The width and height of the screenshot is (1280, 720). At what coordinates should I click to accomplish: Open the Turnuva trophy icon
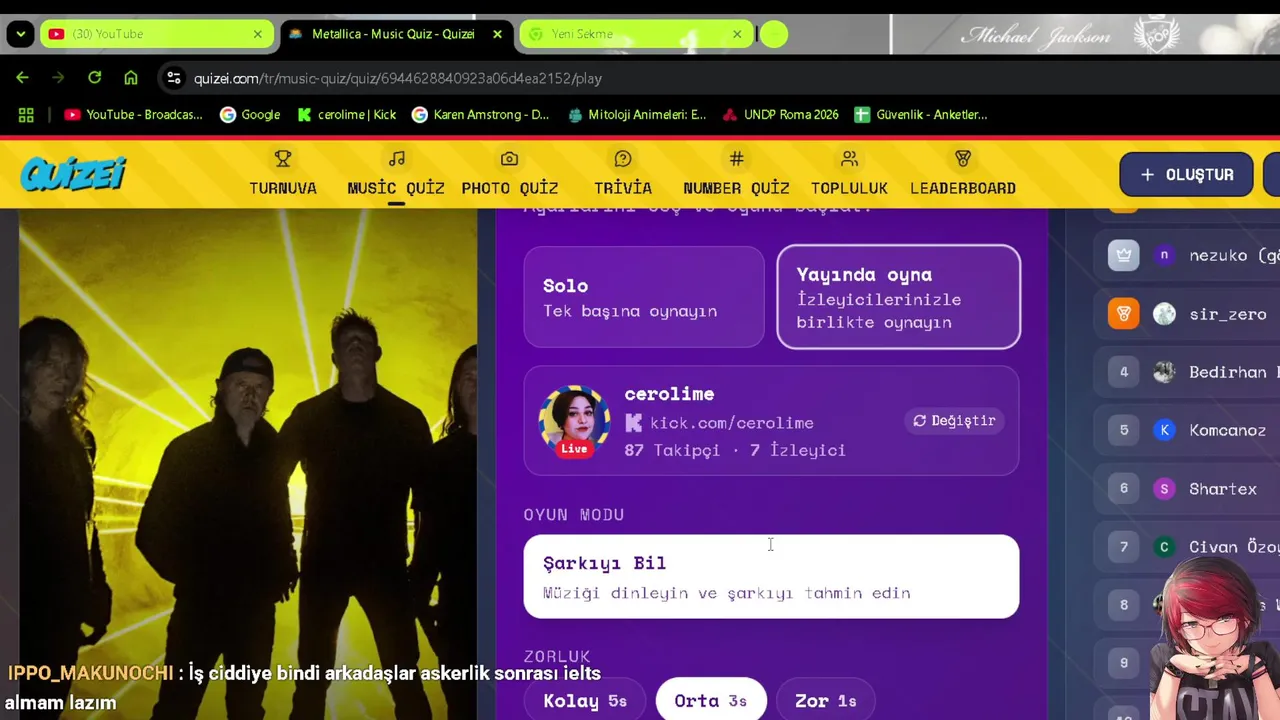tap(283, 159)
